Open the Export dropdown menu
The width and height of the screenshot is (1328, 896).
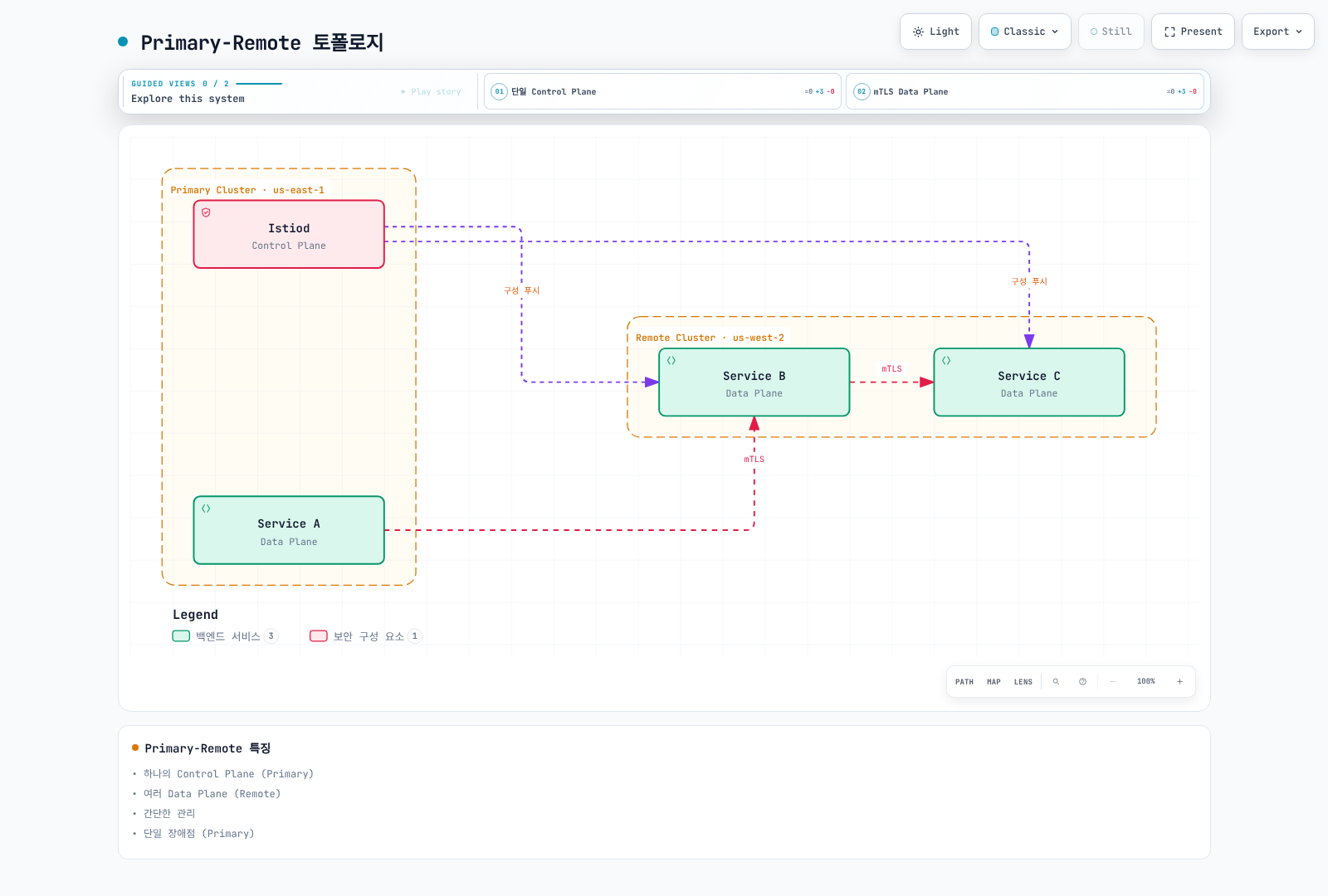(1278, 32)
